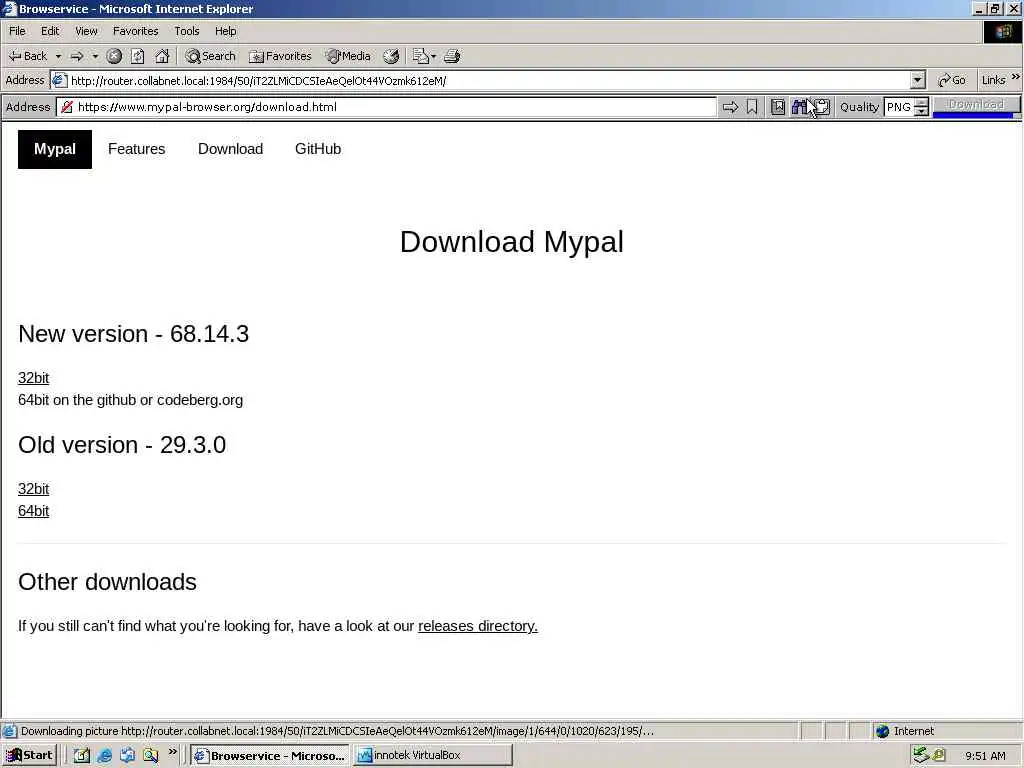This screenshot has width=1024, height=768.
Task: Click the 'Download Mypal' heading text
Action: click(x=512, y=242)
